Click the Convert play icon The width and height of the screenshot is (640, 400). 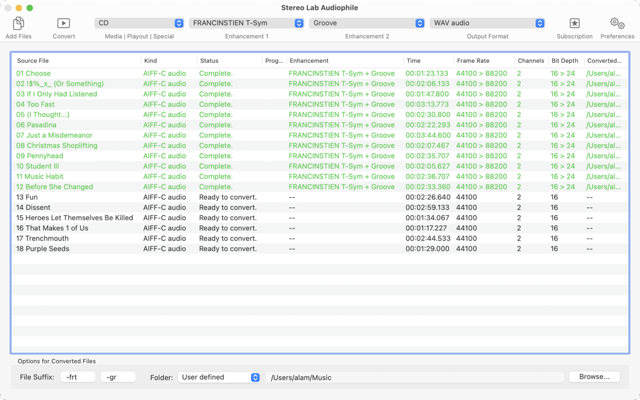point(63,23)
